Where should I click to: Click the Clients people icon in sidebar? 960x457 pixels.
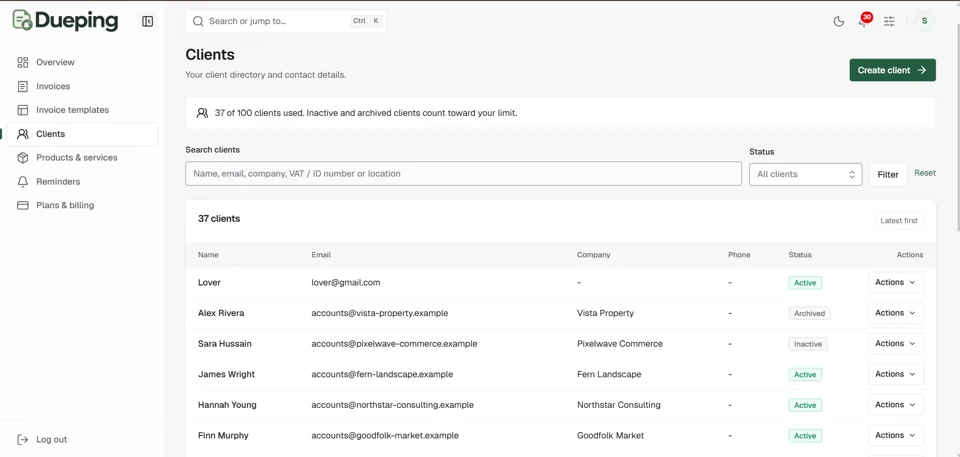(x=23, y=134)
